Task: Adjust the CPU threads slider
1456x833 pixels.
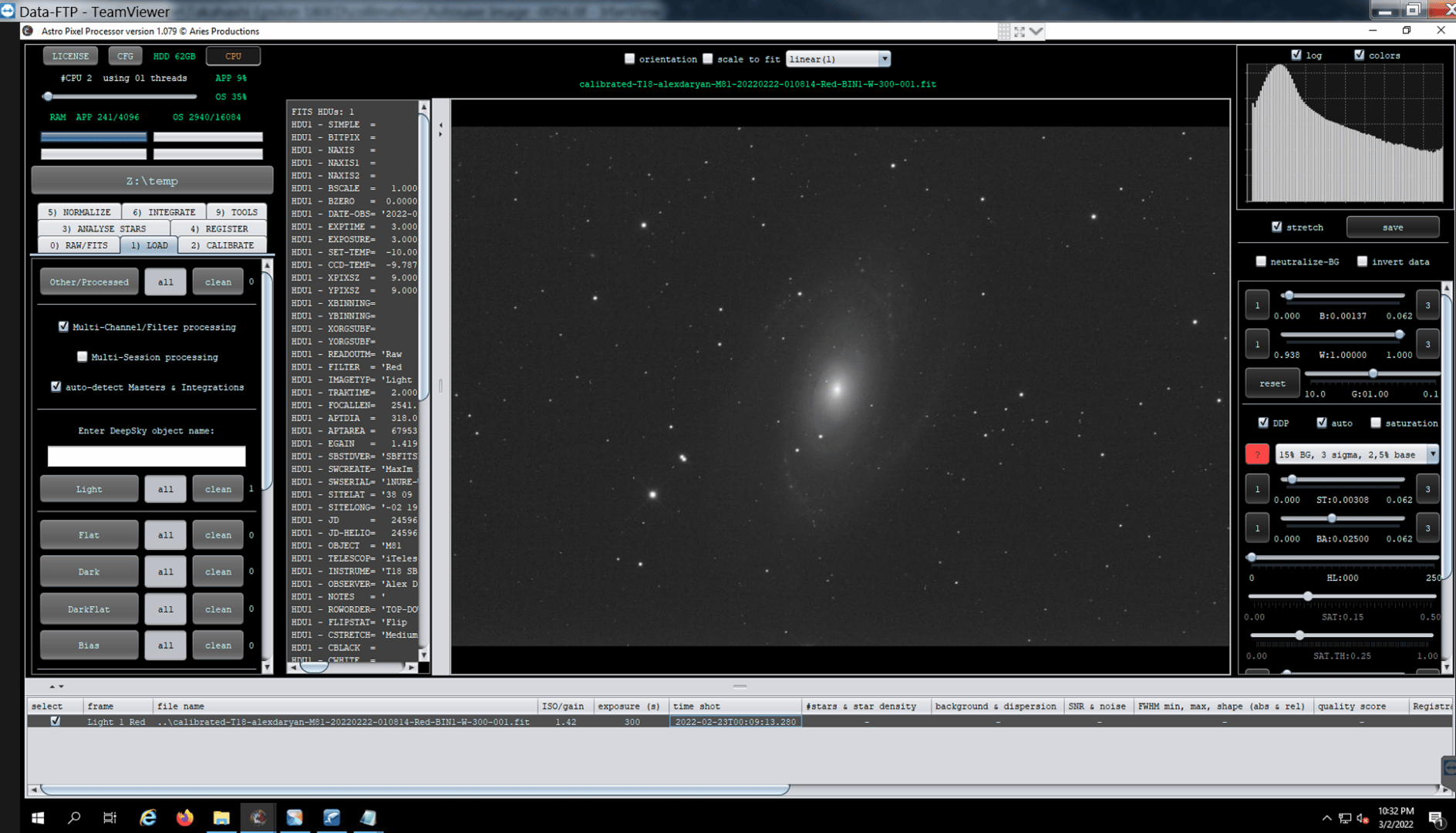Action: point(48,96)
